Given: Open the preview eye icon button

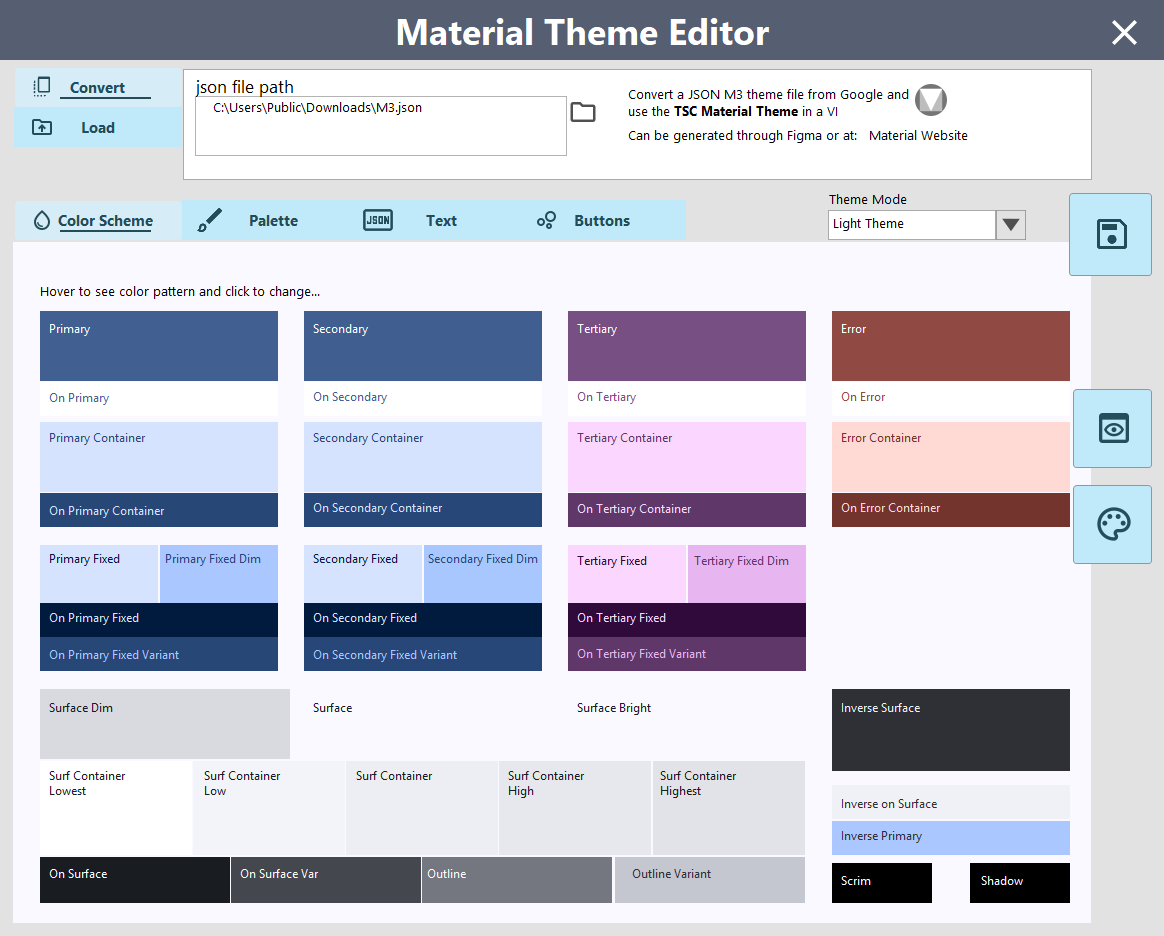Looking at the screenshot, I should pos(1112,429).
